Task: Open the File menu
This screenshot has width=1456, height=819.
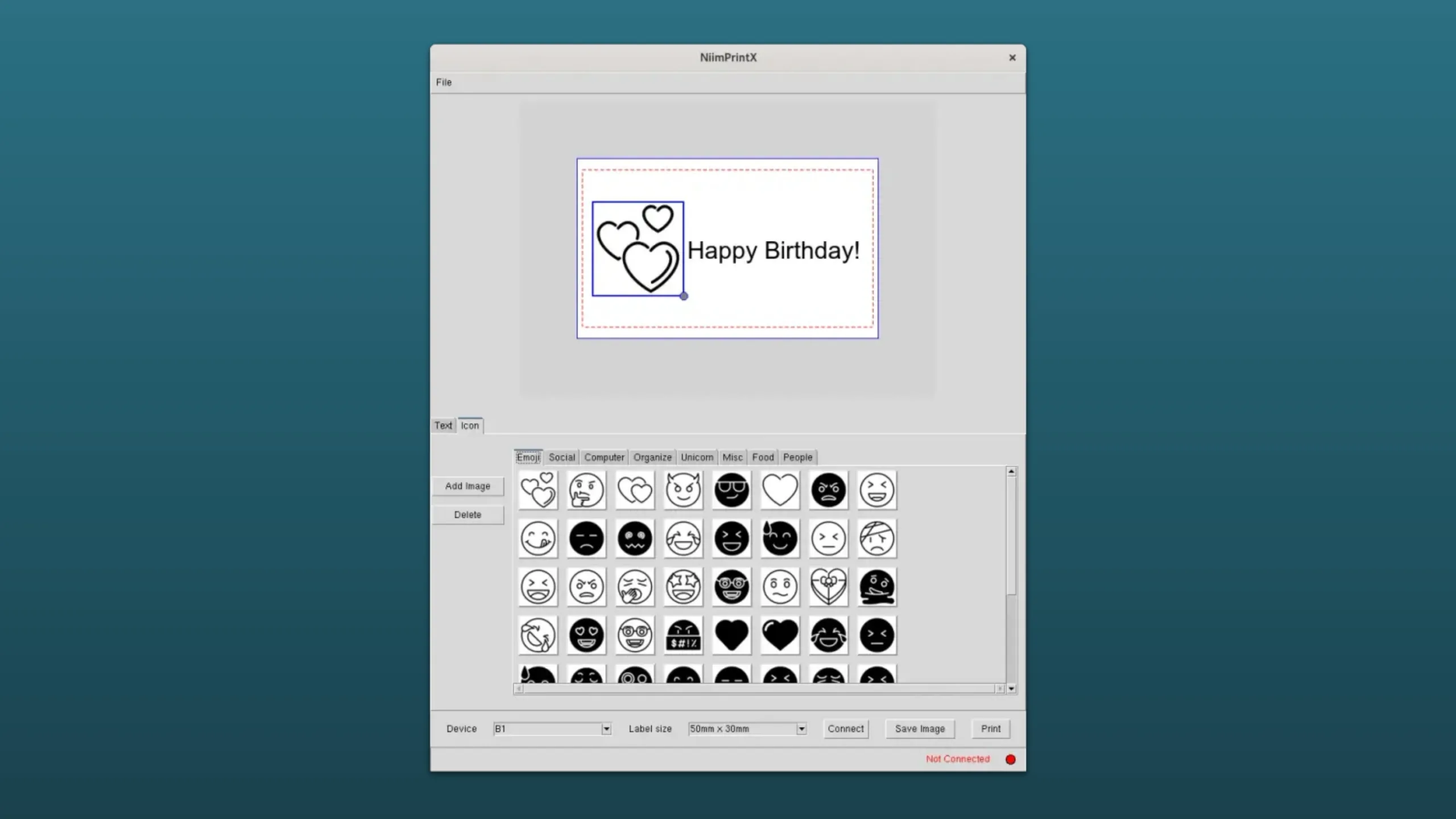Action: 444,82
